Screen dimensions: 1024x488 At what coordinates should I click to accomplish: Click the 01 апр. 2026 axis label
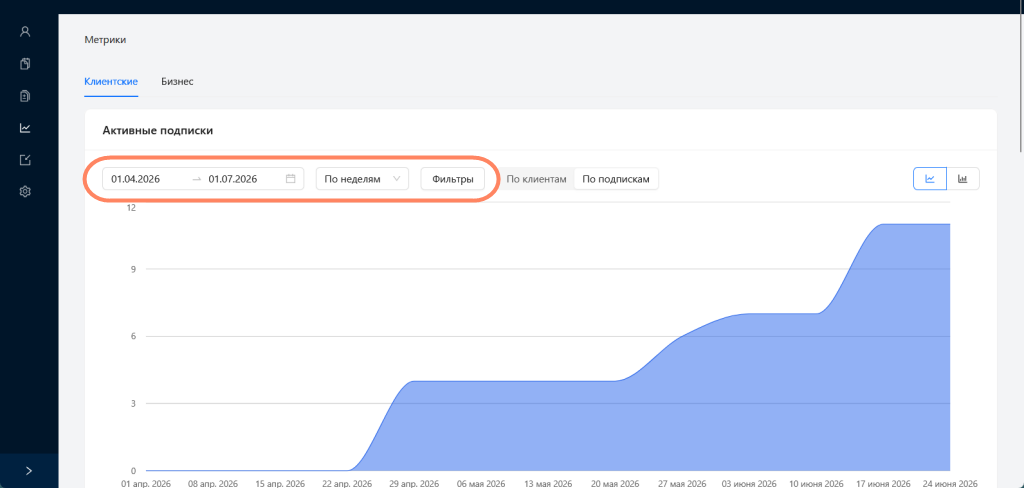coord(148,483)
